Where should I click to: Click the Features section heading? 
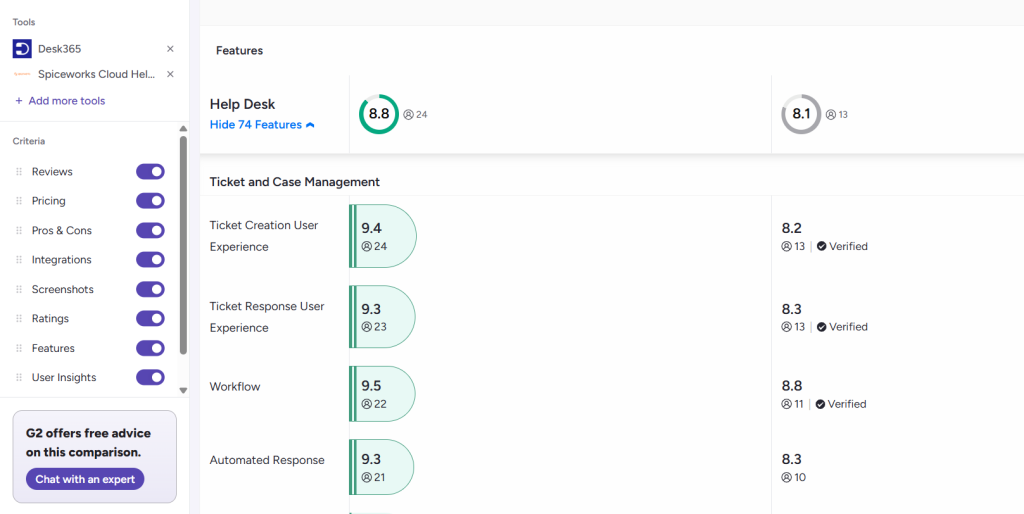coord(240,50)
